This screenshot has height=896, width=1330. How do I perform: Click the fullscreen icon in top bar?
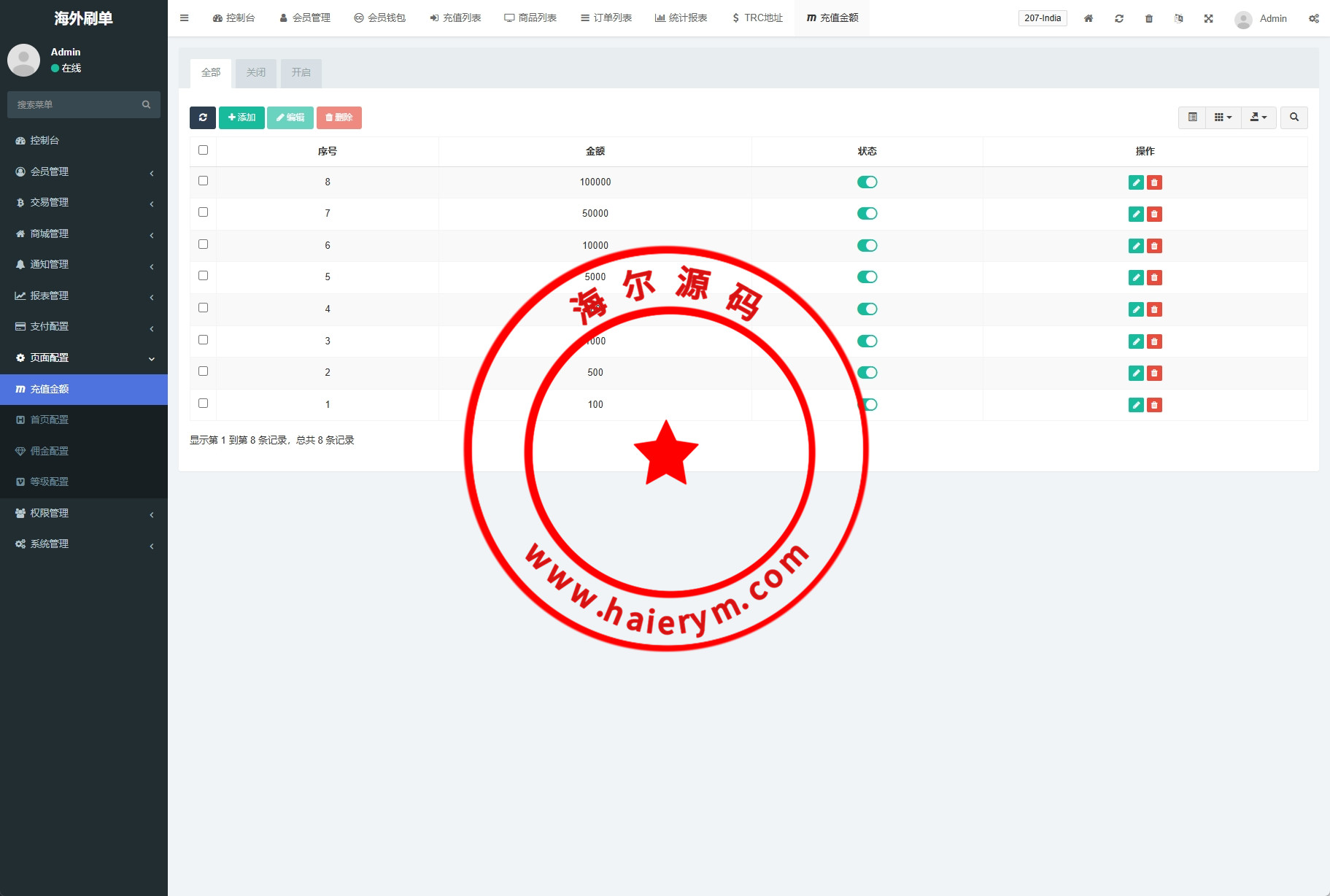pos(1208,18)
